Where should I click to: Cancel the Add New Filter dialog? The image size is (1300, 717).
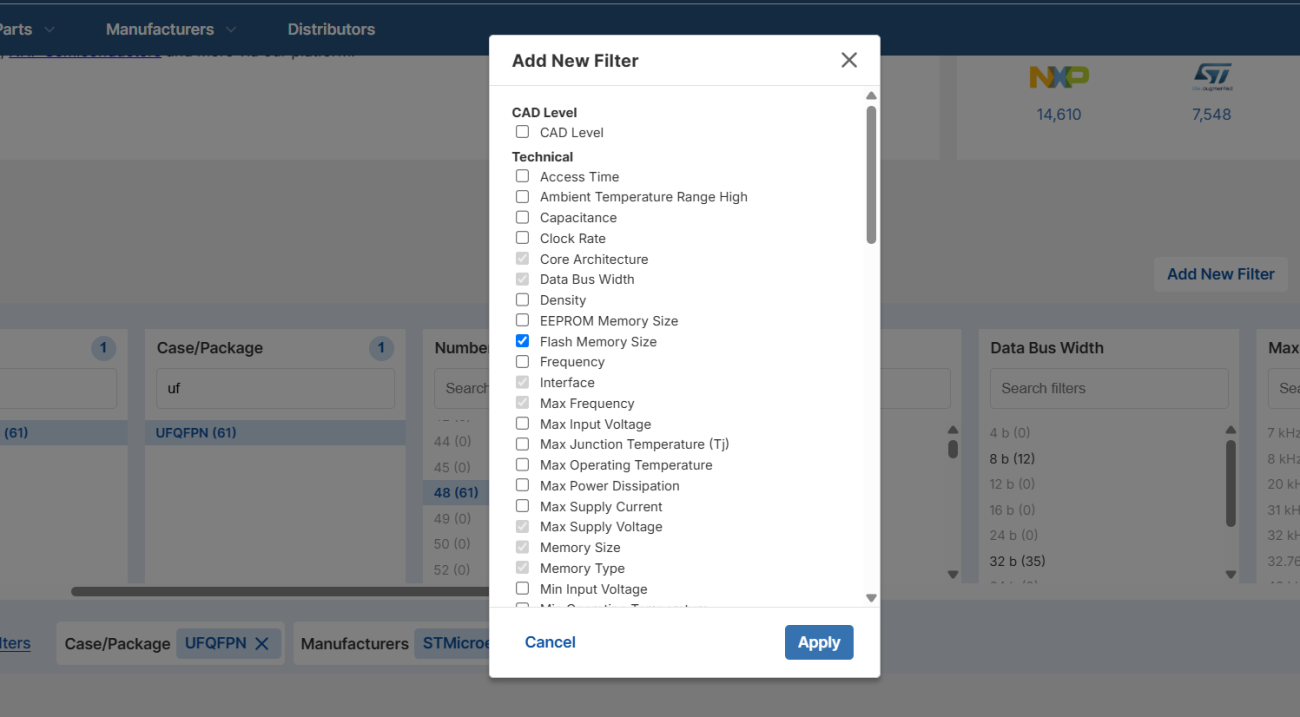click(x=550, y=642)
